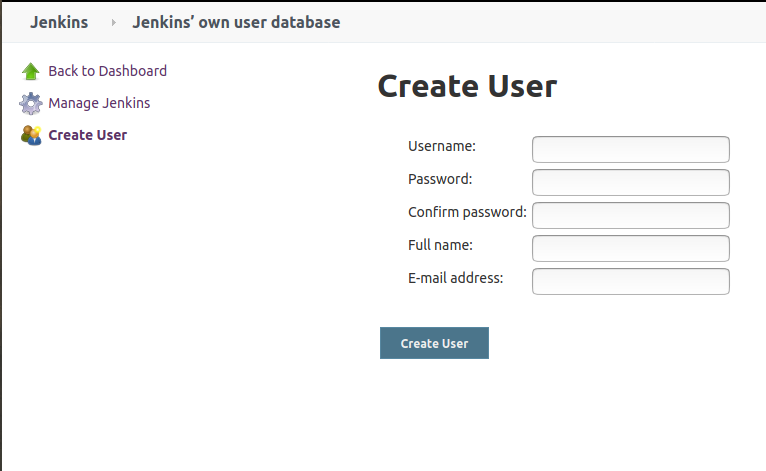Click the Username: field label
The height and width of the screenshot is (471, 766).
(441, 146)
